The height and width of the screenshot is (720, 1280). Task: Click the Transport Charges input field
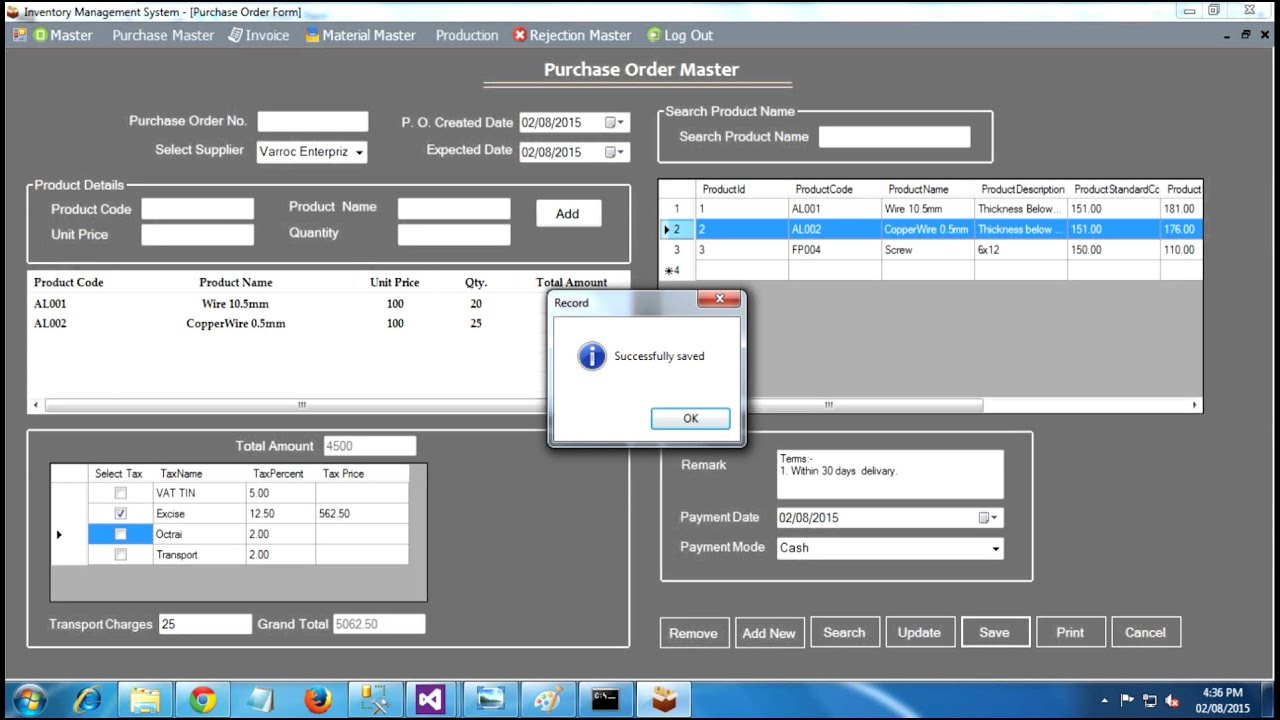(205, 624)
